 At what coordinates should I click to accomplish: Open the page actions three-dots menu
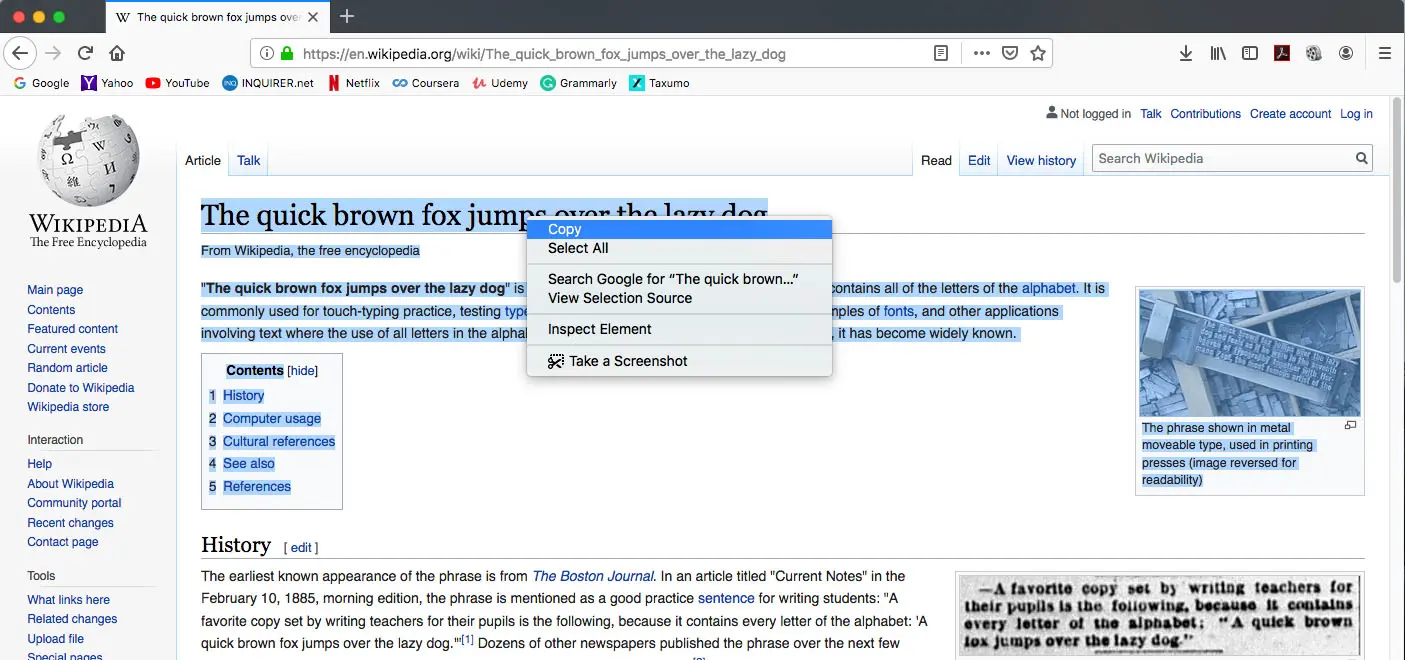pyautogui.click(x=982, y=54)
